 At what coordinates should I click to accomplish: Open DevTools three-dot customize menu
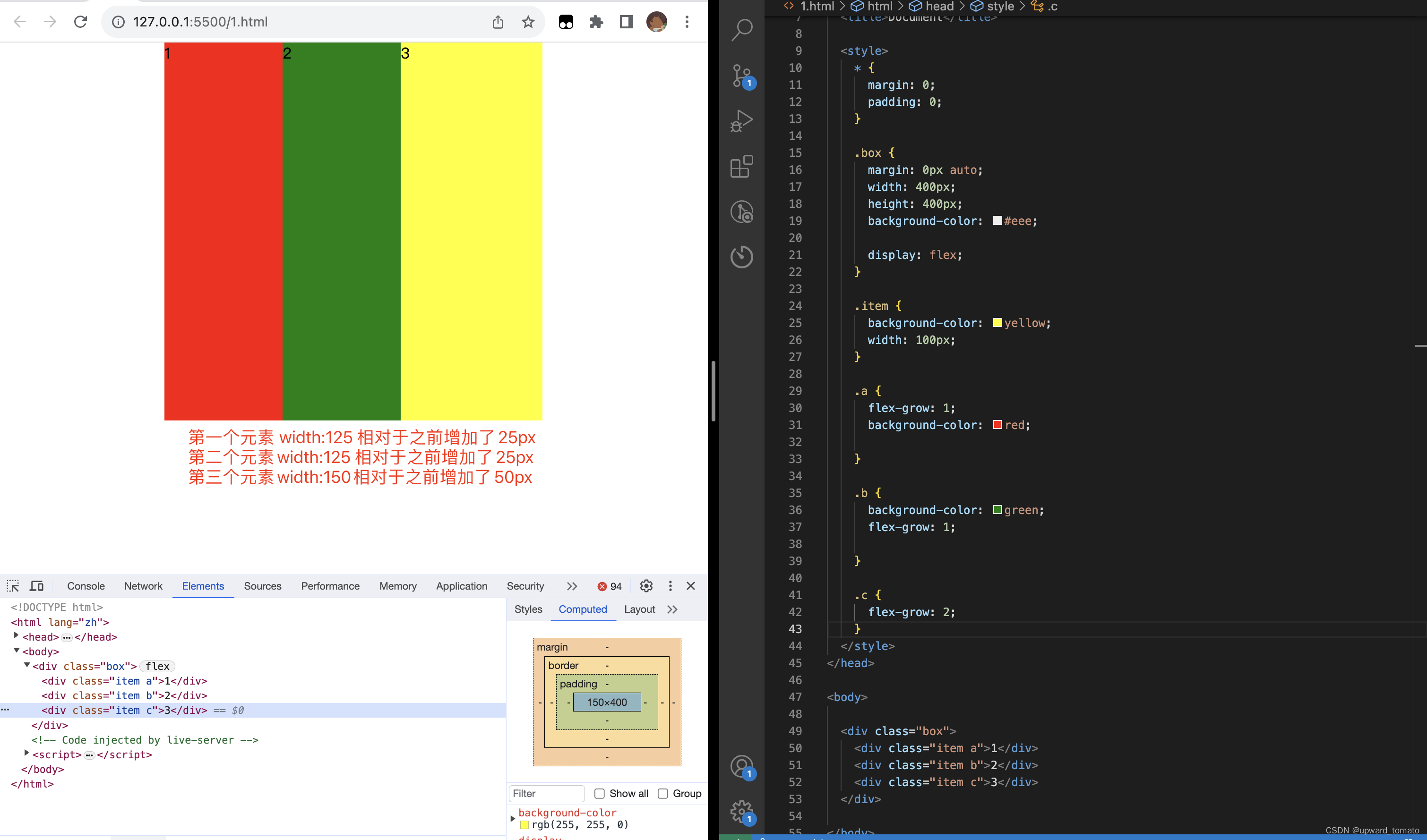(671, 586)
